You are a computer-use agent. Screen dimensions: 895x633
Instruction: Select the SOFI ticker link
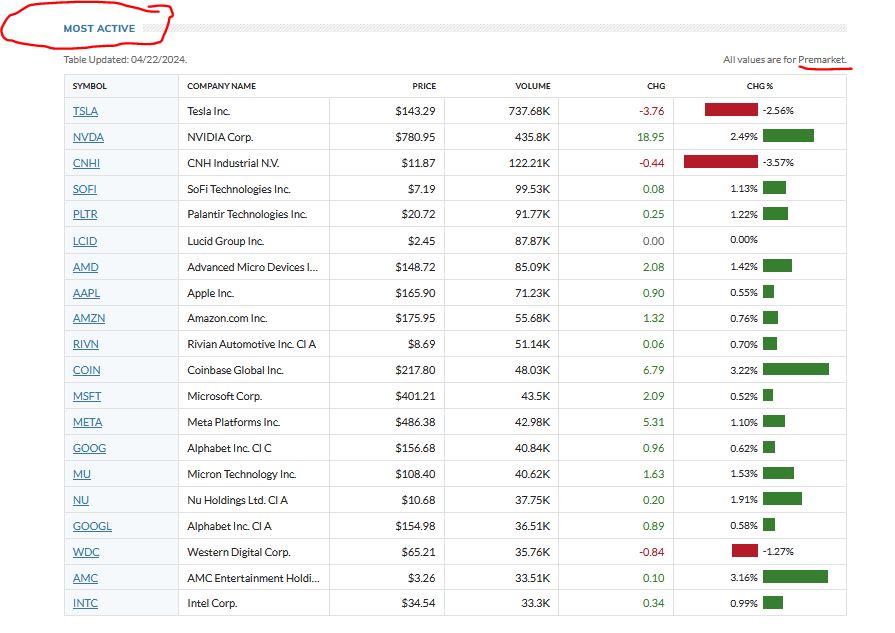point(85,189)
